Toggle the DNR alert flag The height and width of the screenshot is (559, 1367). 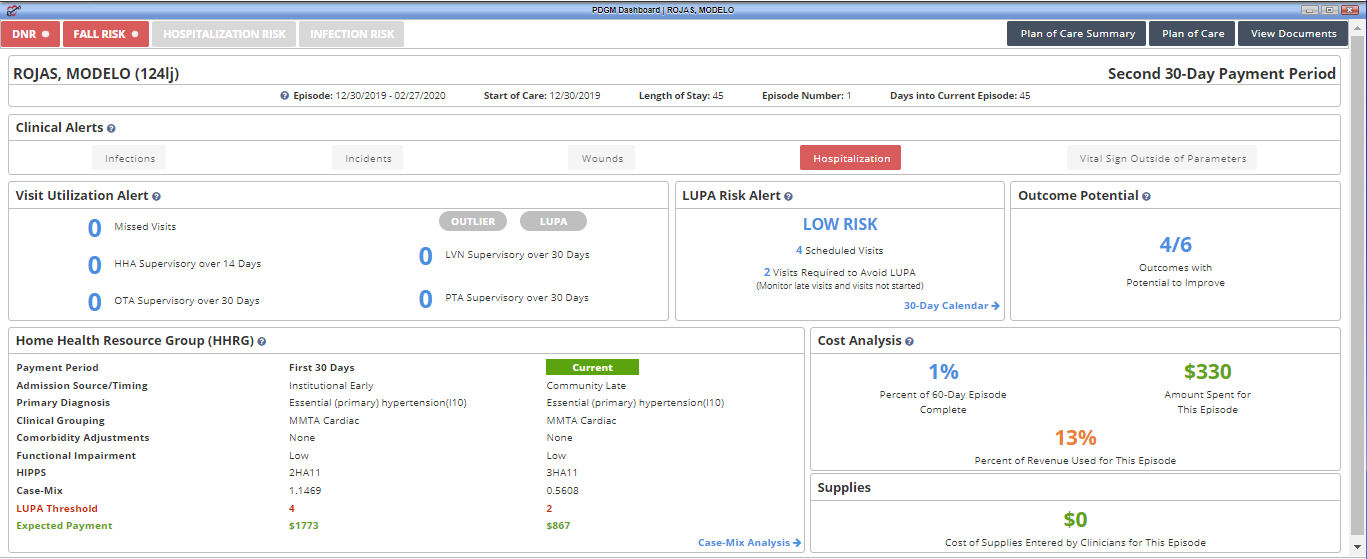(30, 34)
